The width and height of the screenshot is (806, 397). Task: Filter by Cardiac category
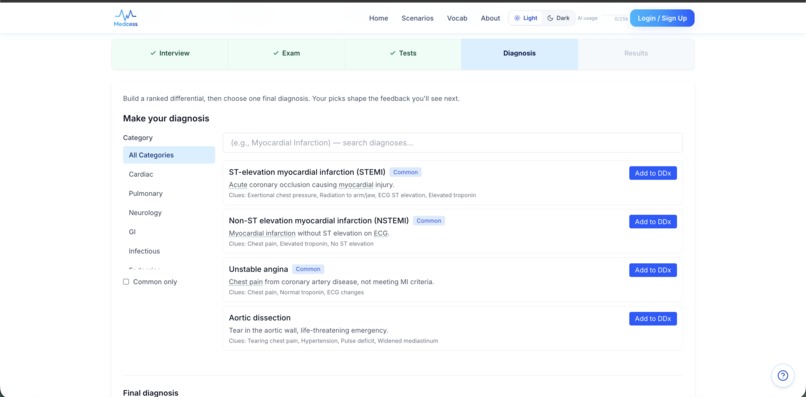169,174
